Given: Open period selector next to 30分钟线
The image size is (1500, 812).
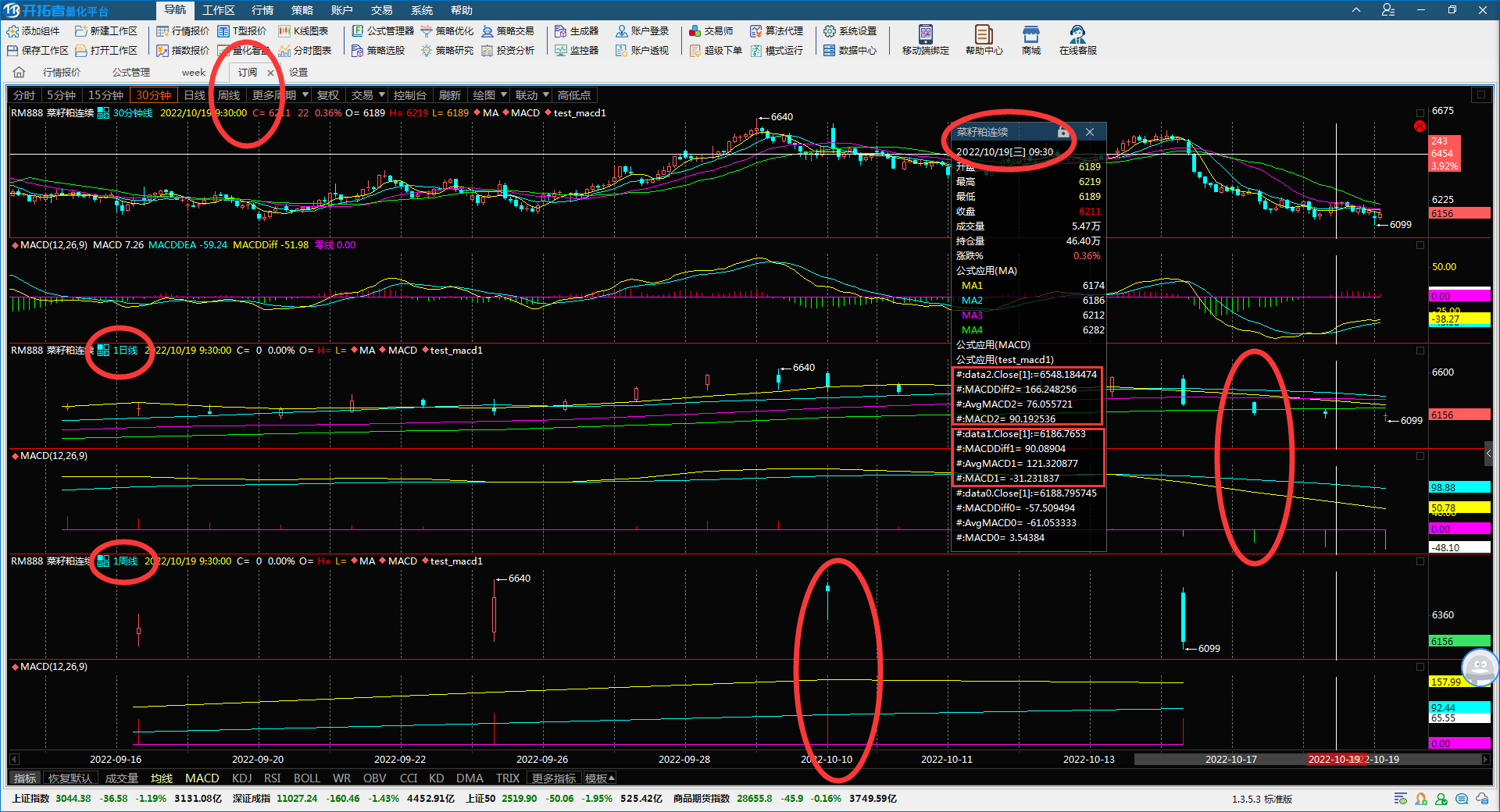Looking at the screenshot, I should [x=103, y=113].
